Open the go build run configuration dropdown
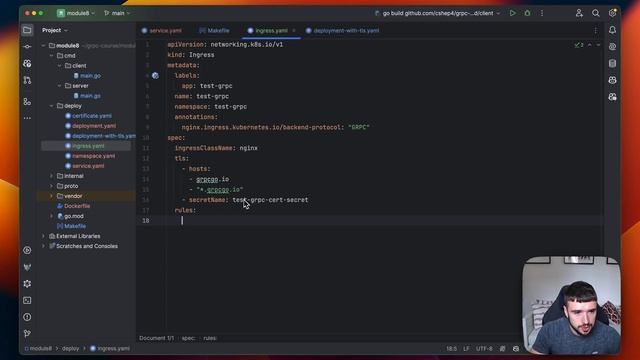 [437, 13]
